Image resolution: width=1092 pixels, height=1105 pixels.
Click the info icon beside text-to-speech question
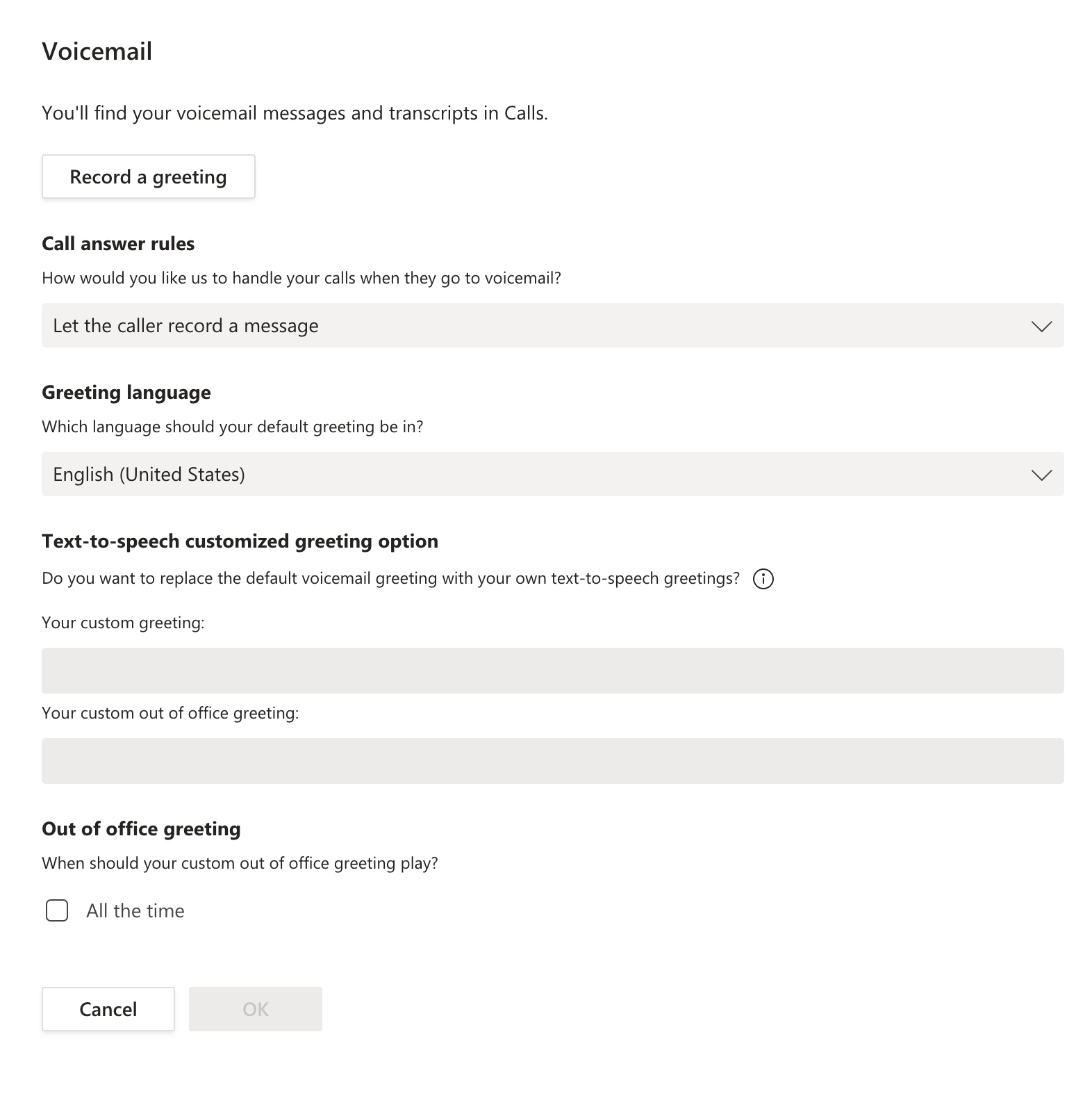tap(763, 579)
